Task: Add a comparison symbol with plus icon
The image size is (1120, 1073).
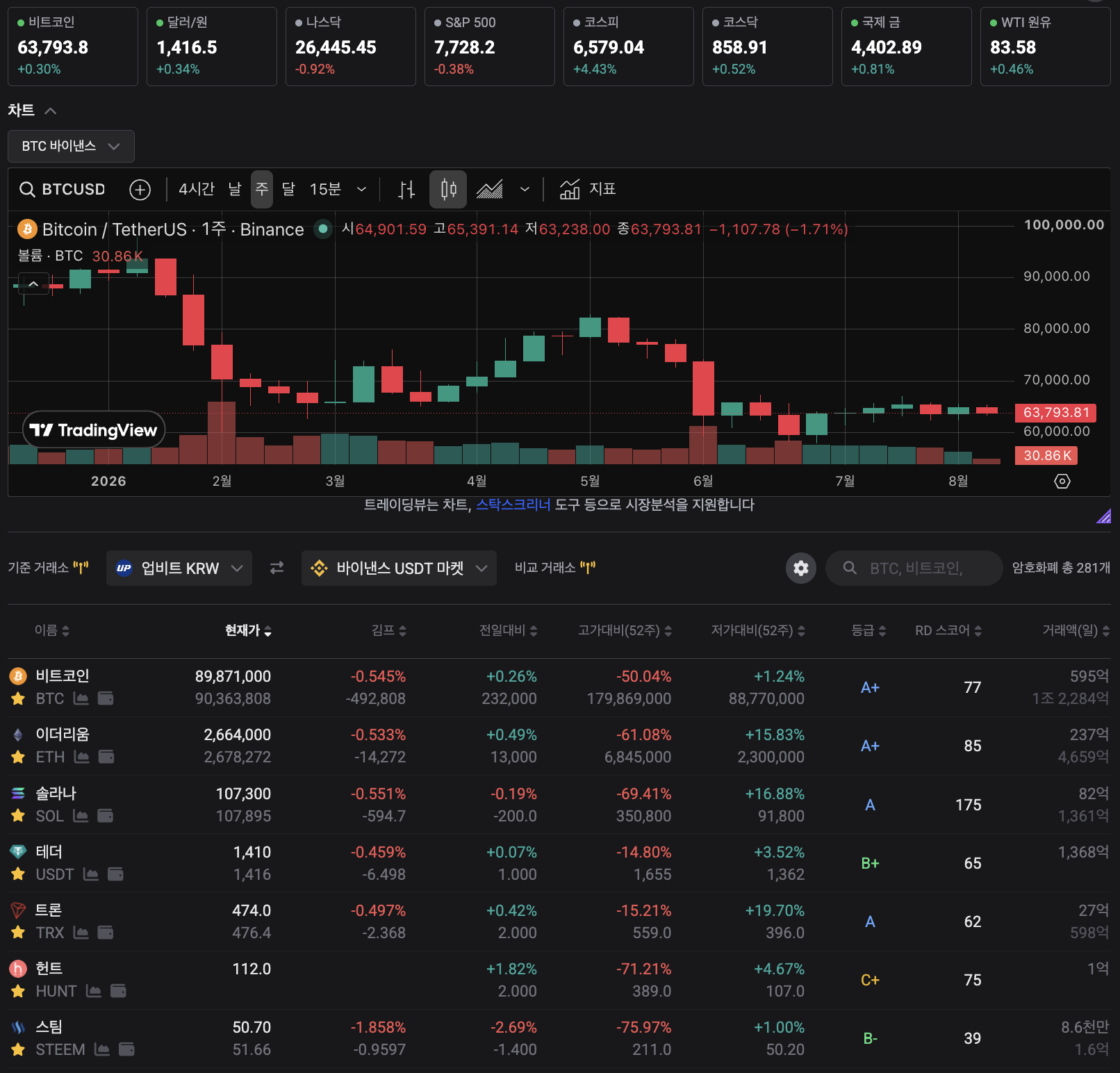Action: click(x=140, y=189)
